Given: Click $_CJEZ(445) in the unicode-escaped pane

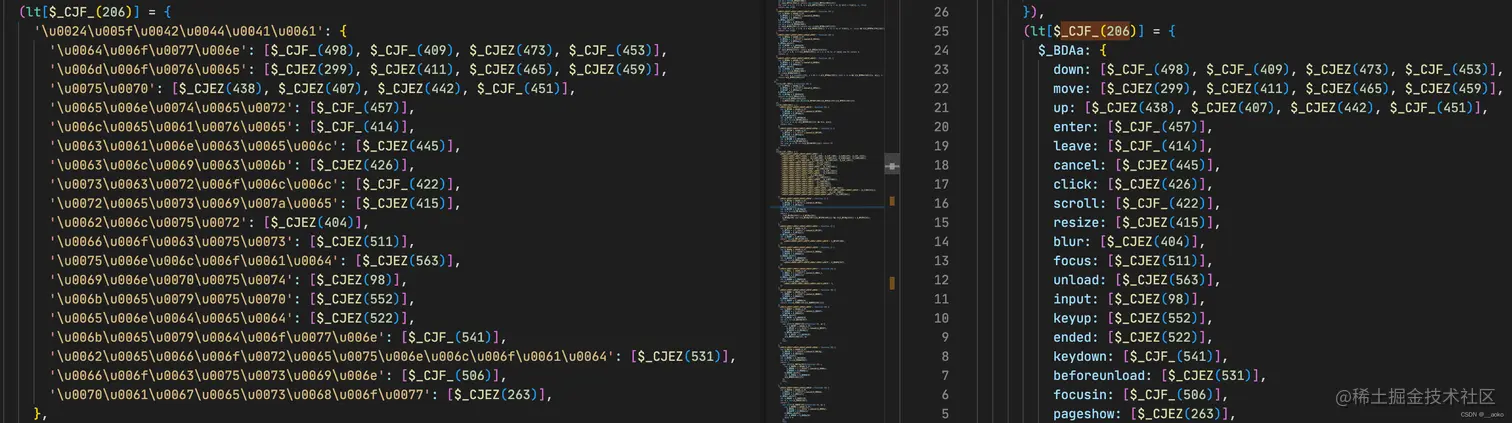Looking at the screenshot, I should [404, 146].
